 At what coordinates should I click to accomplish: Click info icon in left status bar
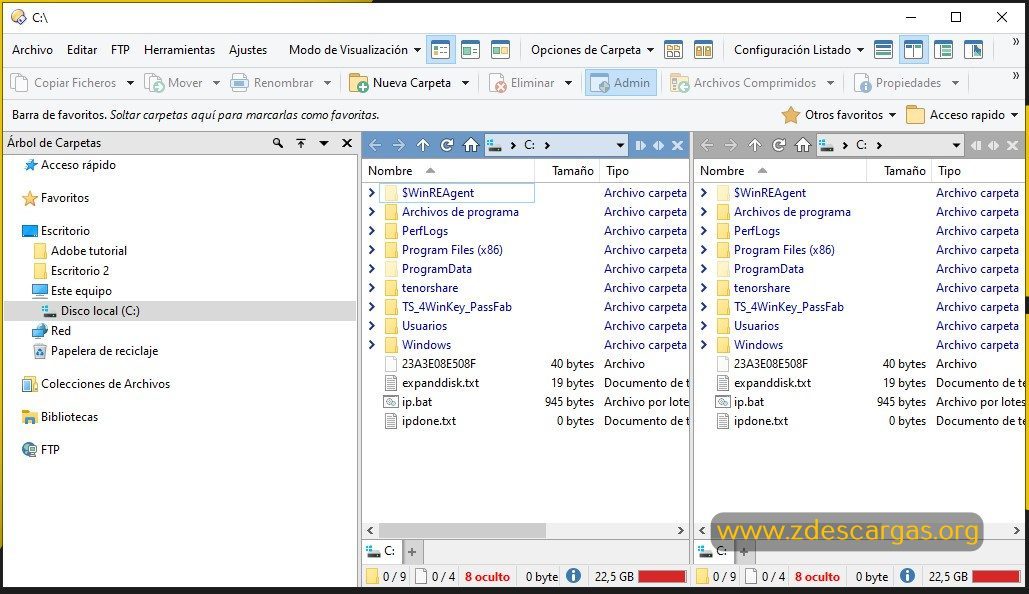coord(574,576)
